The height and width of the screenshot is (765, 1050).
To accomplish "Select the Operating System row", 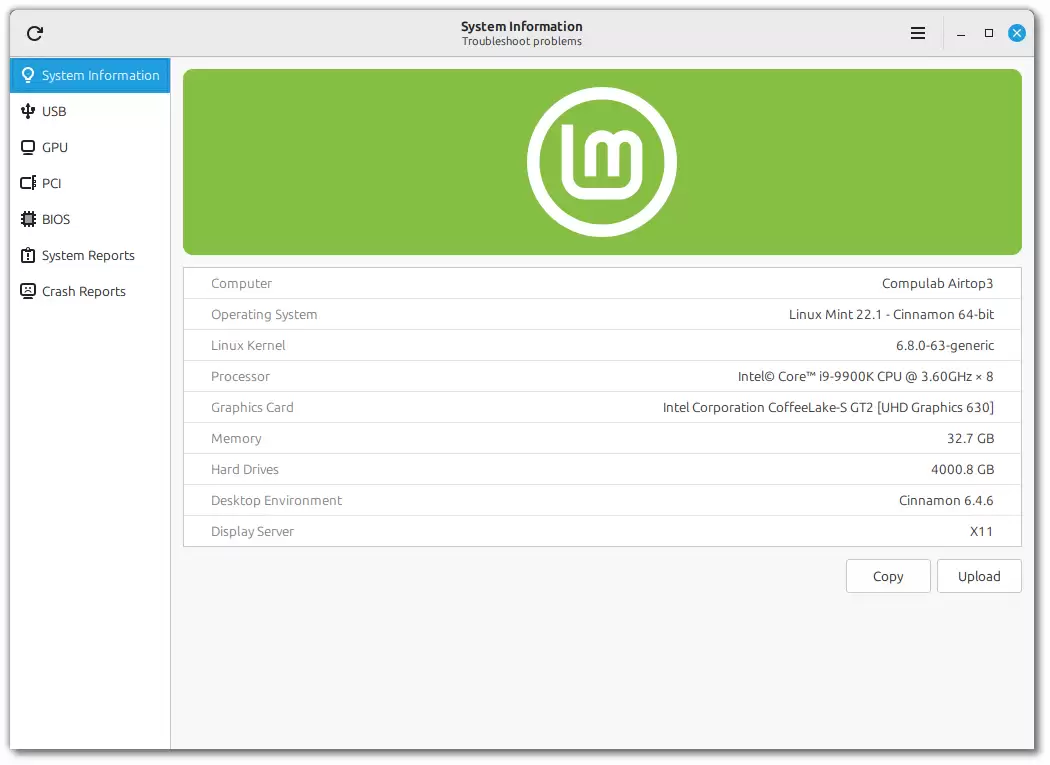I will pyautogui.click(x=601, y=314).
